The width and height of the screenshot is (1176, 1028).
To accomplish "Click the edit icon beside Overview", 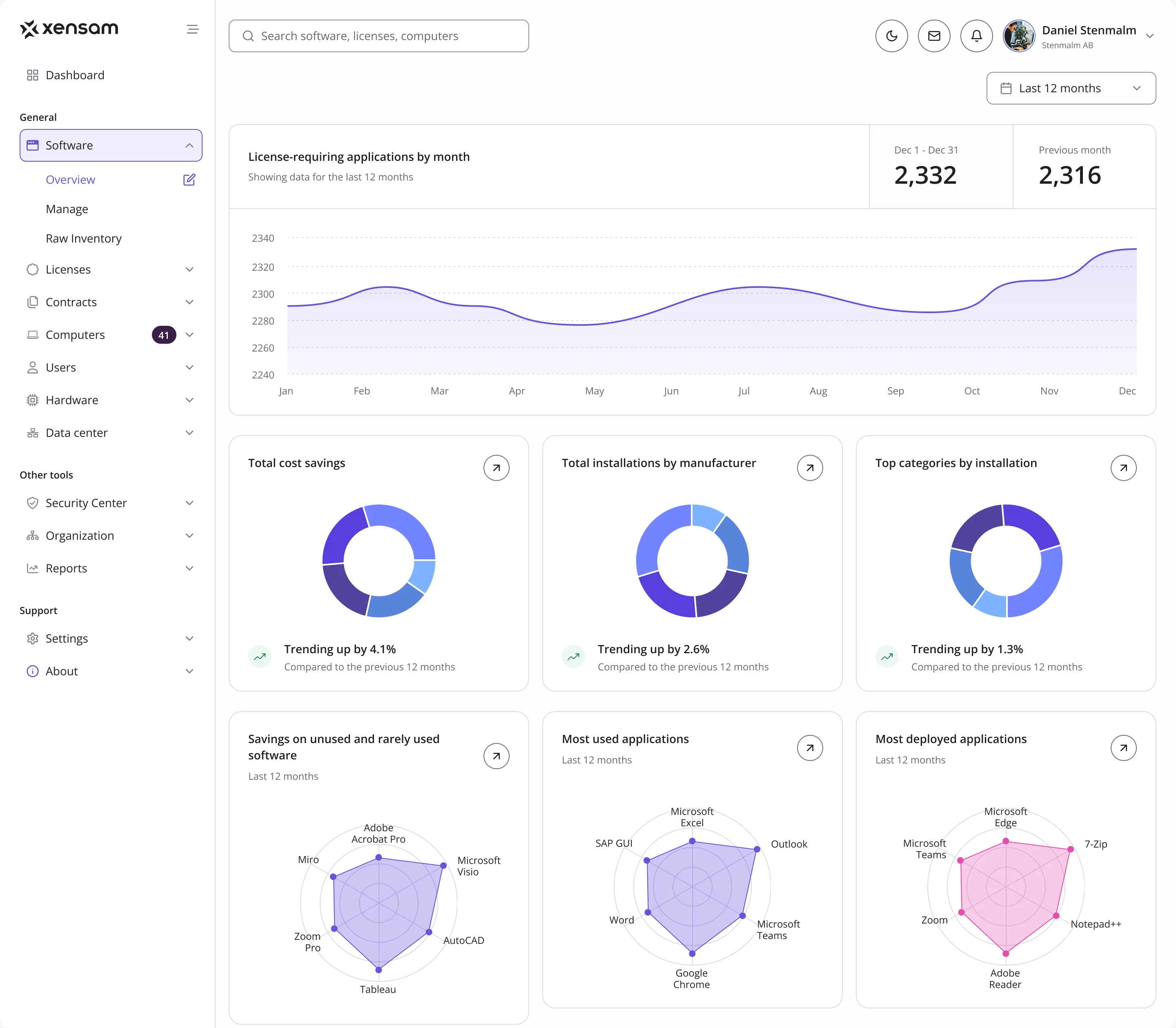I will pos(189,180).
